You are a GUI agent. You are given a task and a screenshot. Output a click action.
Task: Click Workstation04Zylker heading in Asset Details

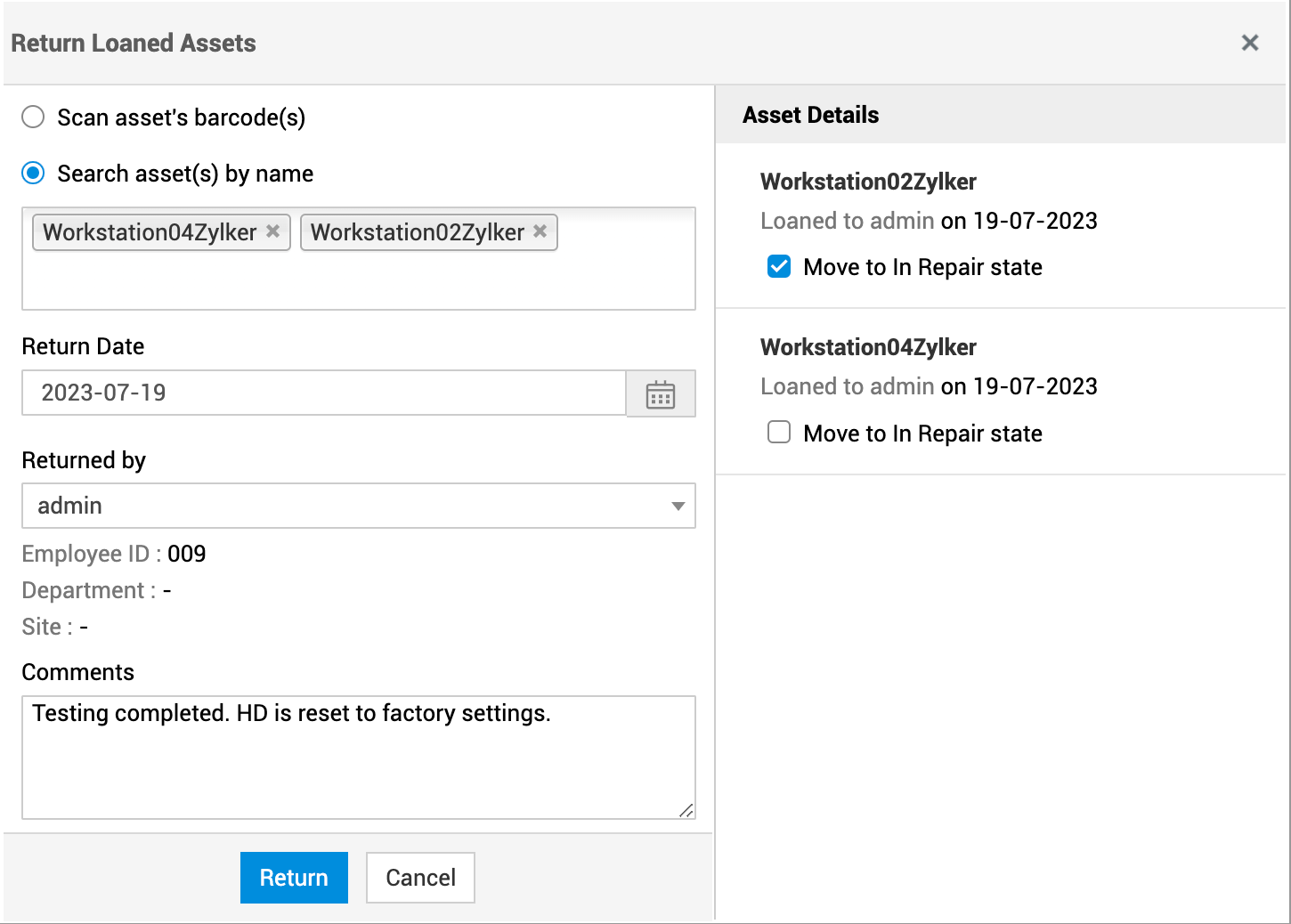868,347
